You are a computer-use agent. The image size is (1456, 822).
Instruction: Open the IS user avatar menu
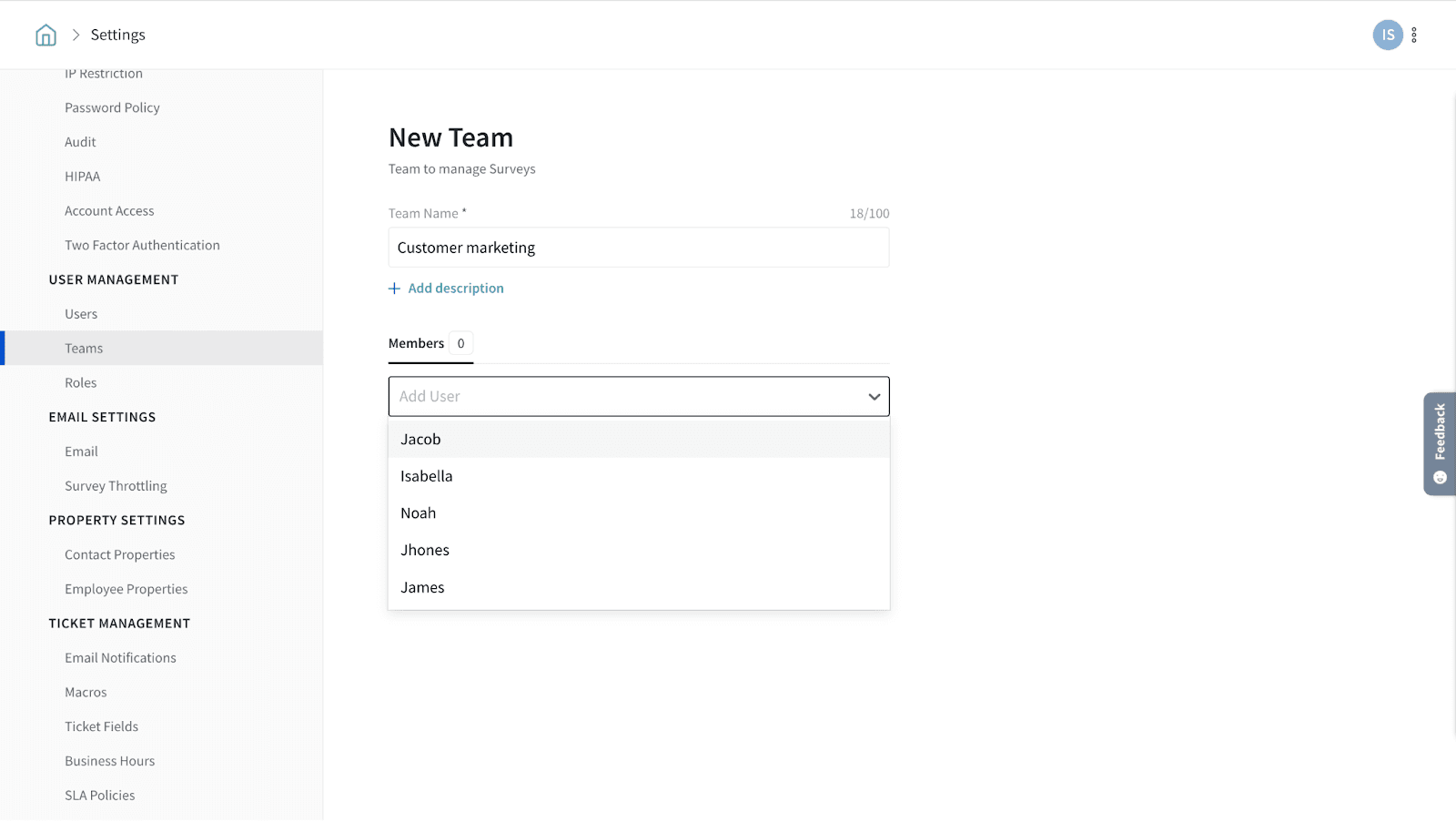tap(1387, 36)
